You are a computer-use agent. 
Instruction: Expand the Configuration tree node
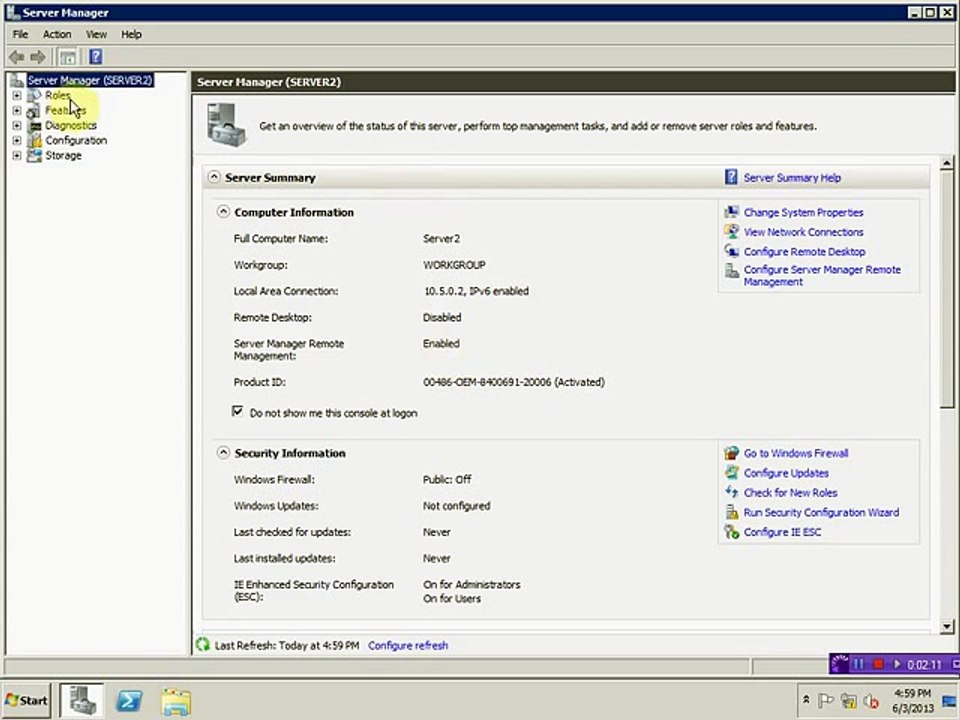[x=17, y=141]
